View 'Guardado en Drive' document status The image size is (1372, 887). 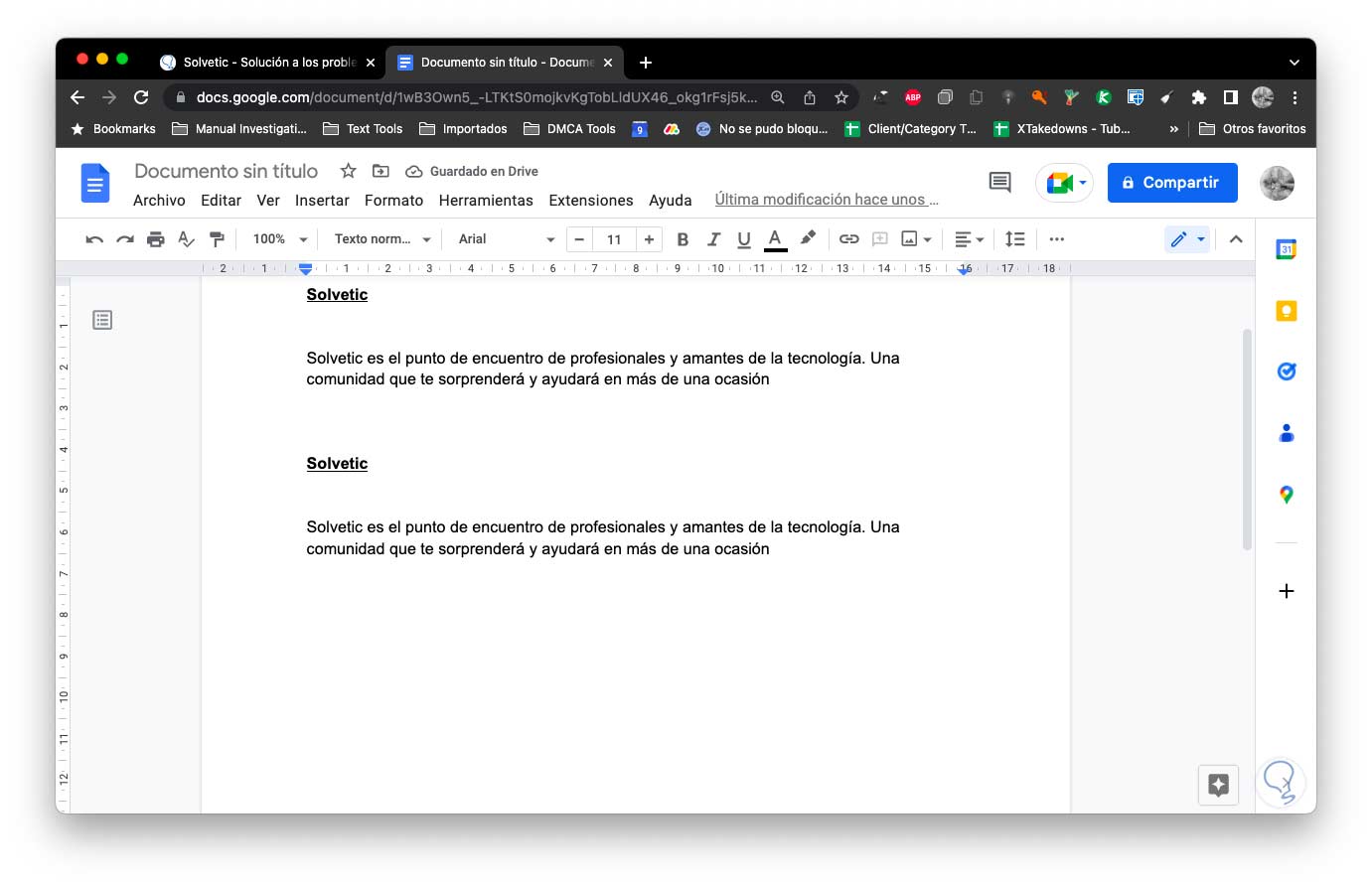[472, 171]
